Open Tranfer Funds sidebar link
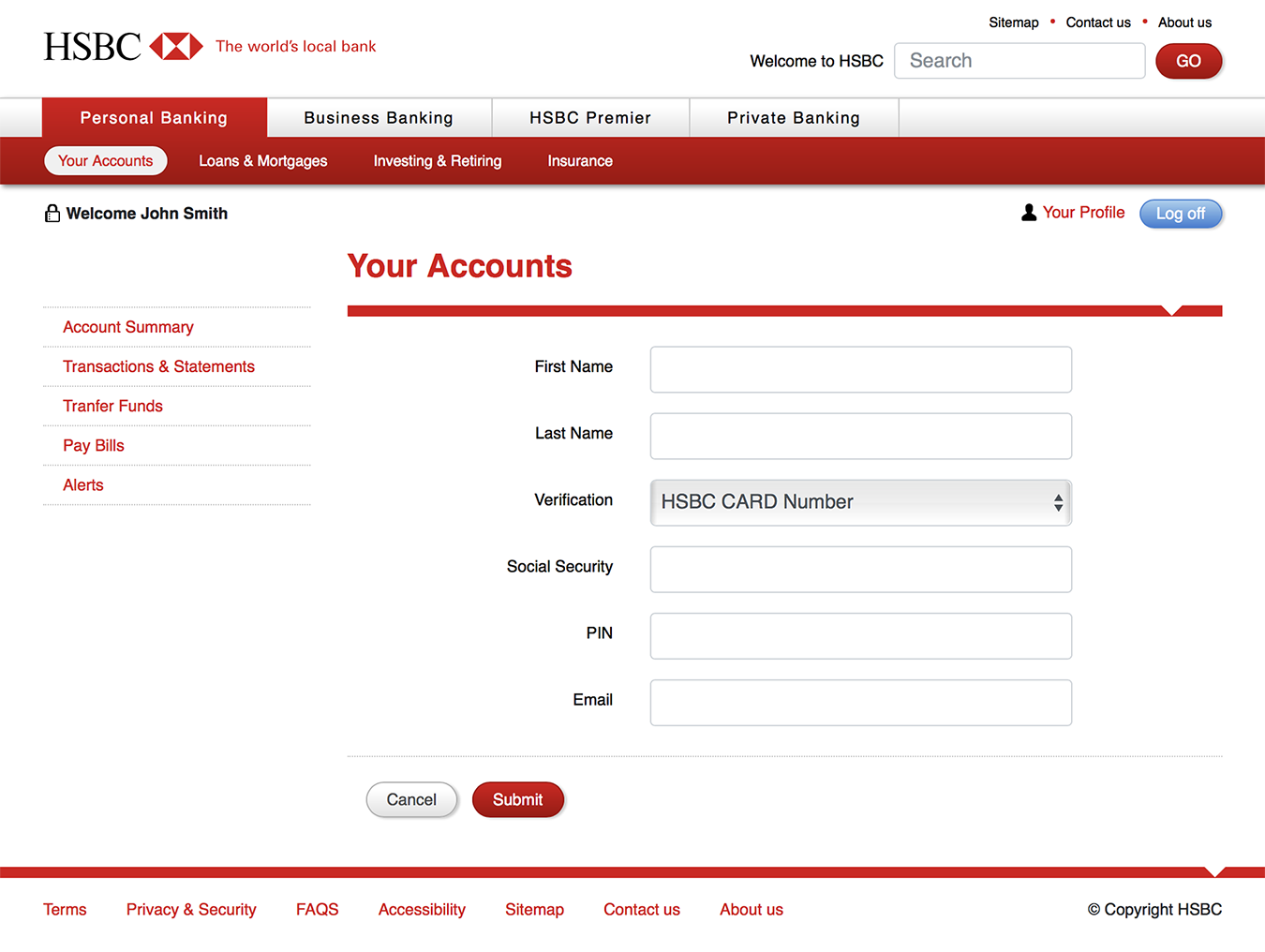Image resolution: width=1265 pixels, height=952 pixels. pos(112,406)
